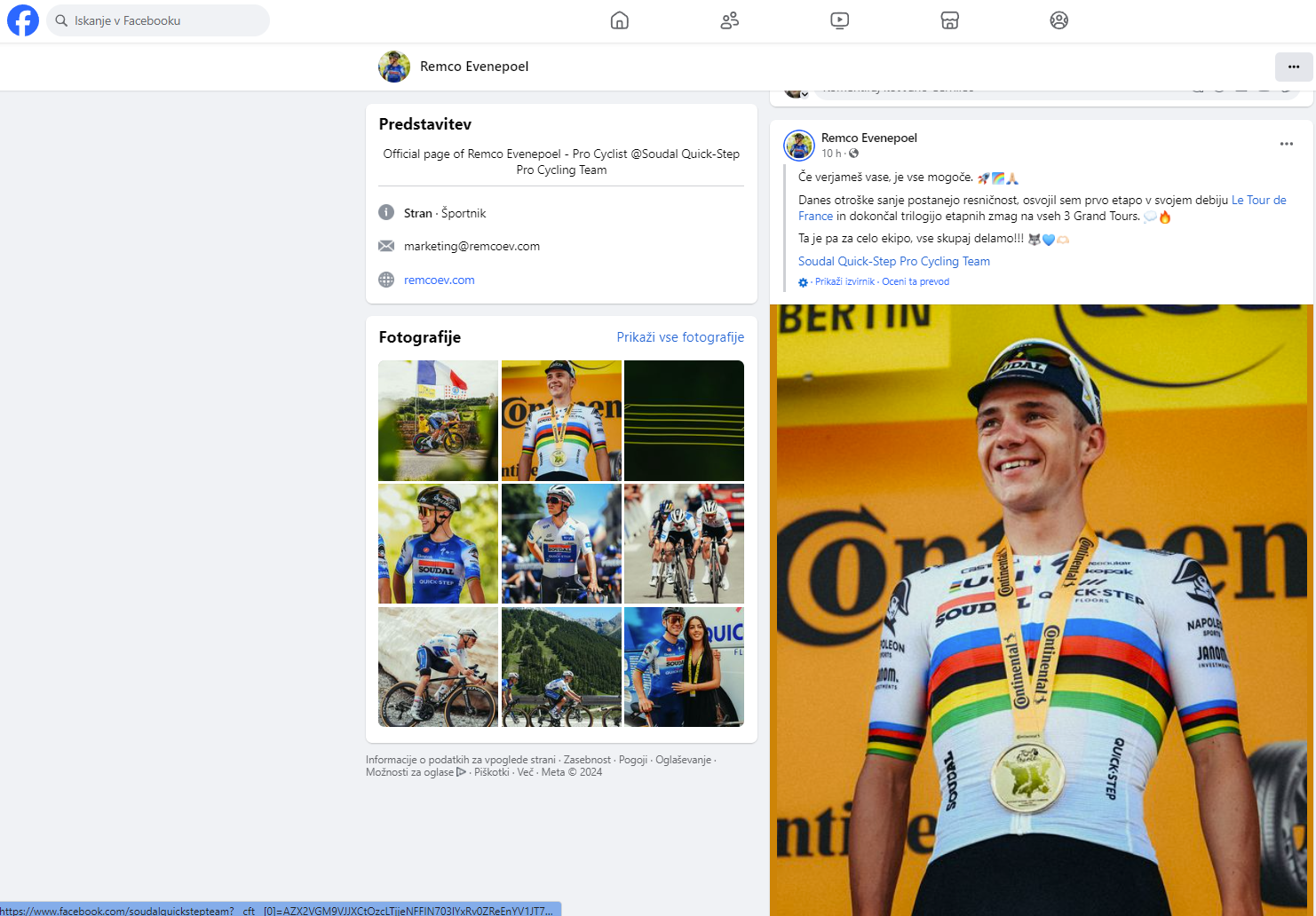Click the Facebook search field
Image resolution: width=1316 pixels, height=916 pixels.
[x=160, y=20]
